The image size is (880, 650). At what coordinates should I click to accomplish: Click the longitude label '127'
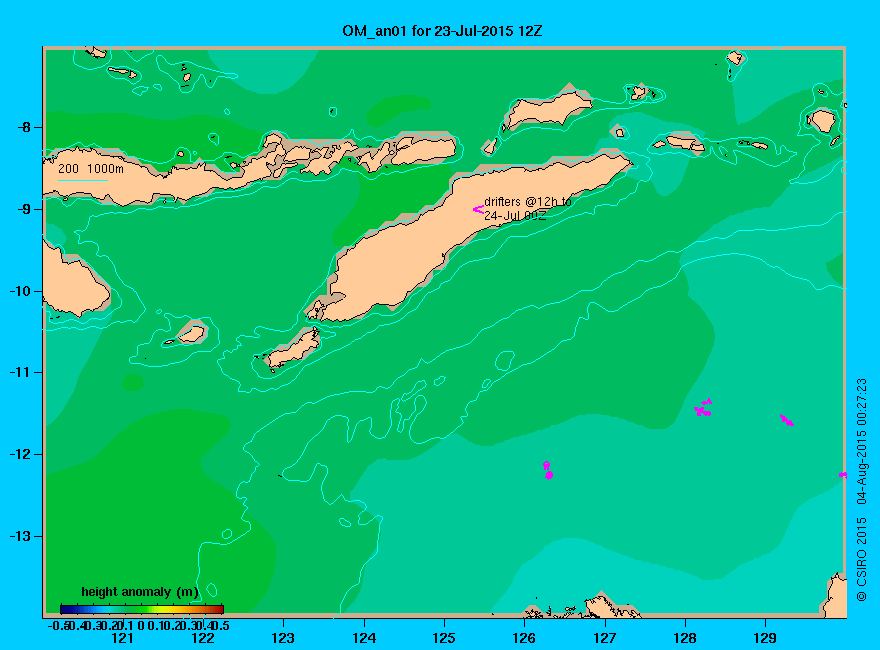click(x=604, y=638)
